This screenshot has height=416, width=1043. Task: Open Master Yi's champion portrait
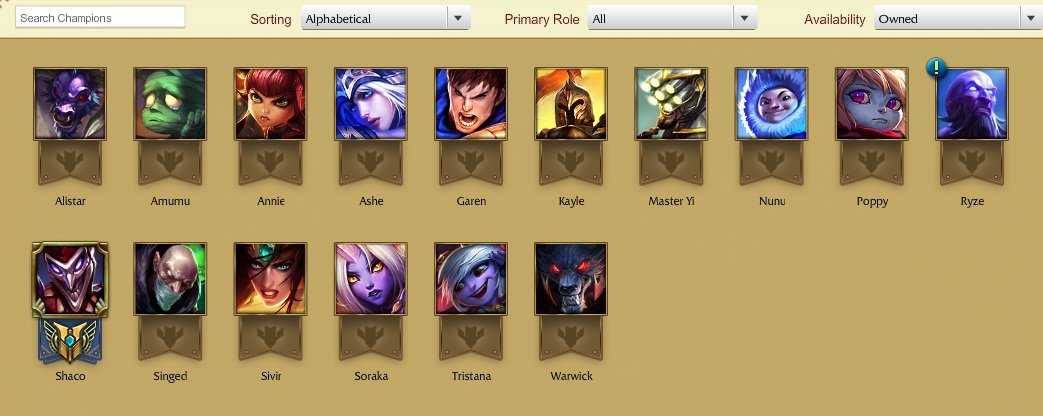pos(671,104)
